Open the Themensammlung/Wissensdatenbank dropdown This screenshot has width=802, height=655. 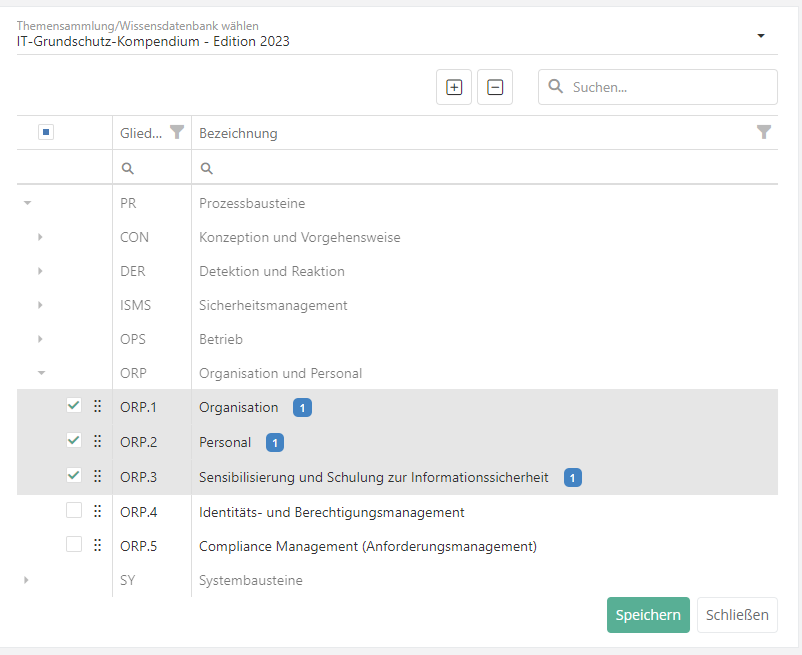point(761,36)
